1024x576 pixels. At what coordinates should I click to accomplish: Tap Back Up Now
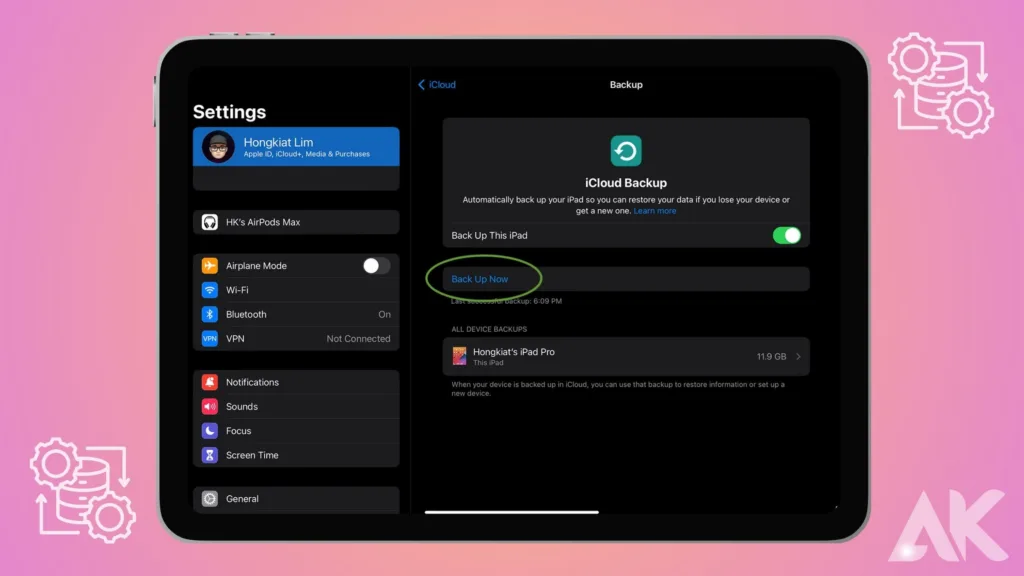[480, 279]
